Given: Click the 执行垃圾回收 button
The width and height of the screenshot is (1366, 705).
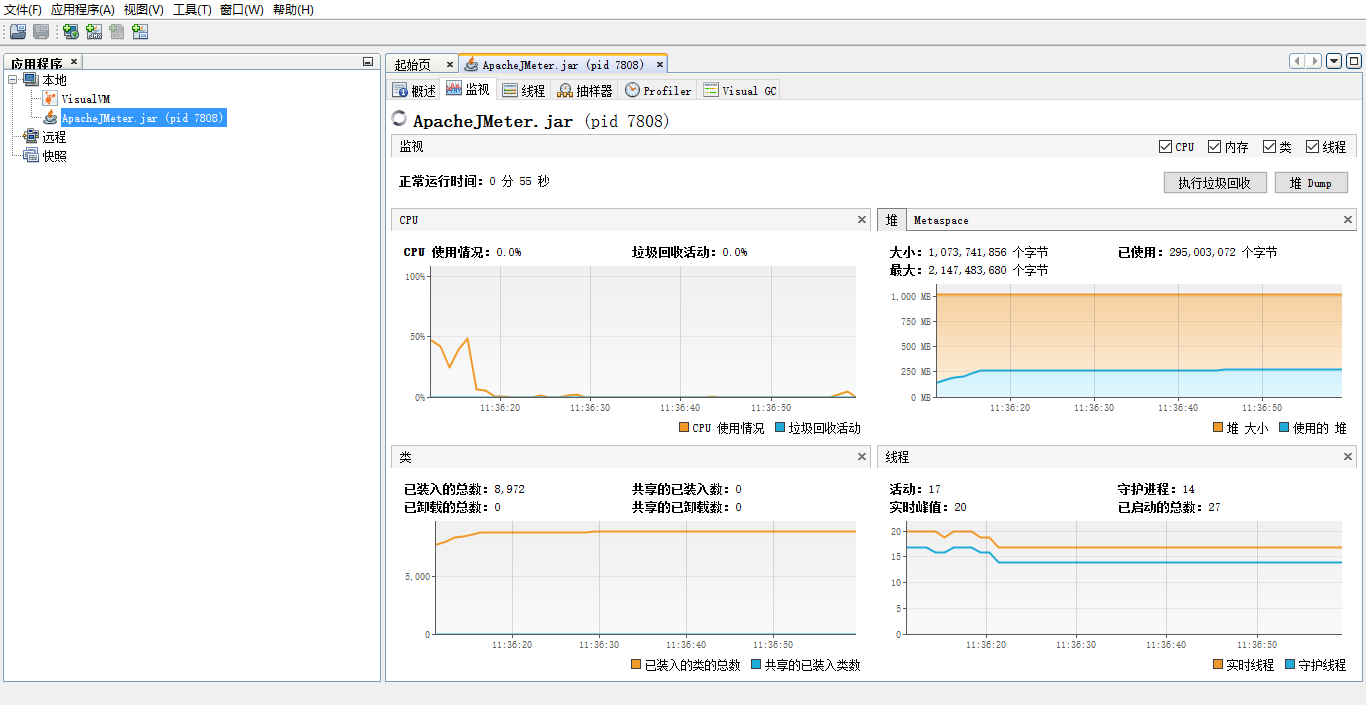Looking at the screenshot, I should (1215, 183).
